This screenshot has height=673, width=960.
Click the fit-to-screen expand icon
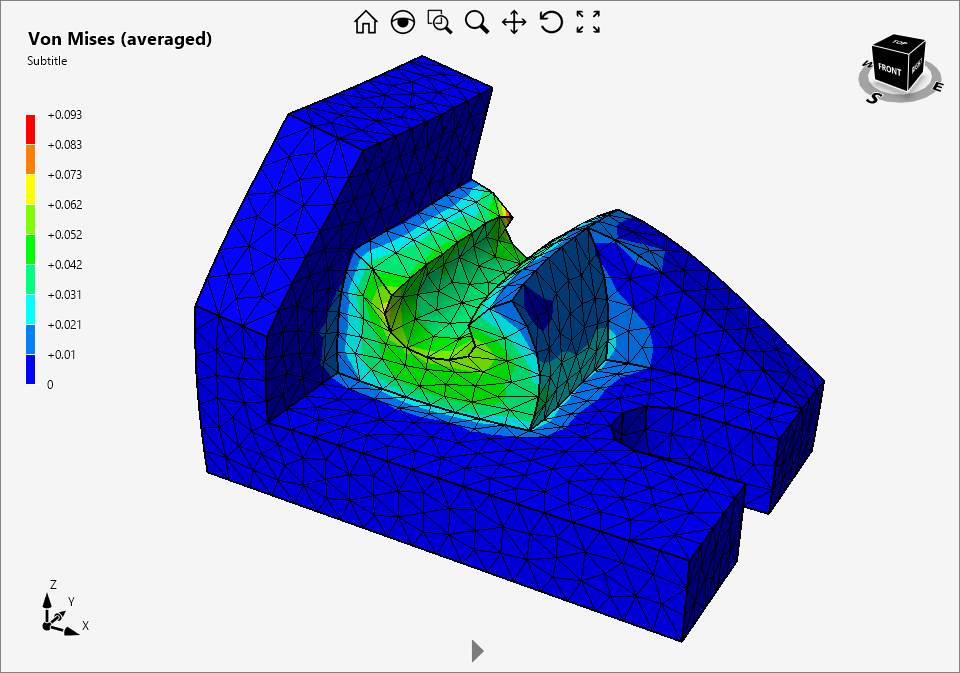588,21
